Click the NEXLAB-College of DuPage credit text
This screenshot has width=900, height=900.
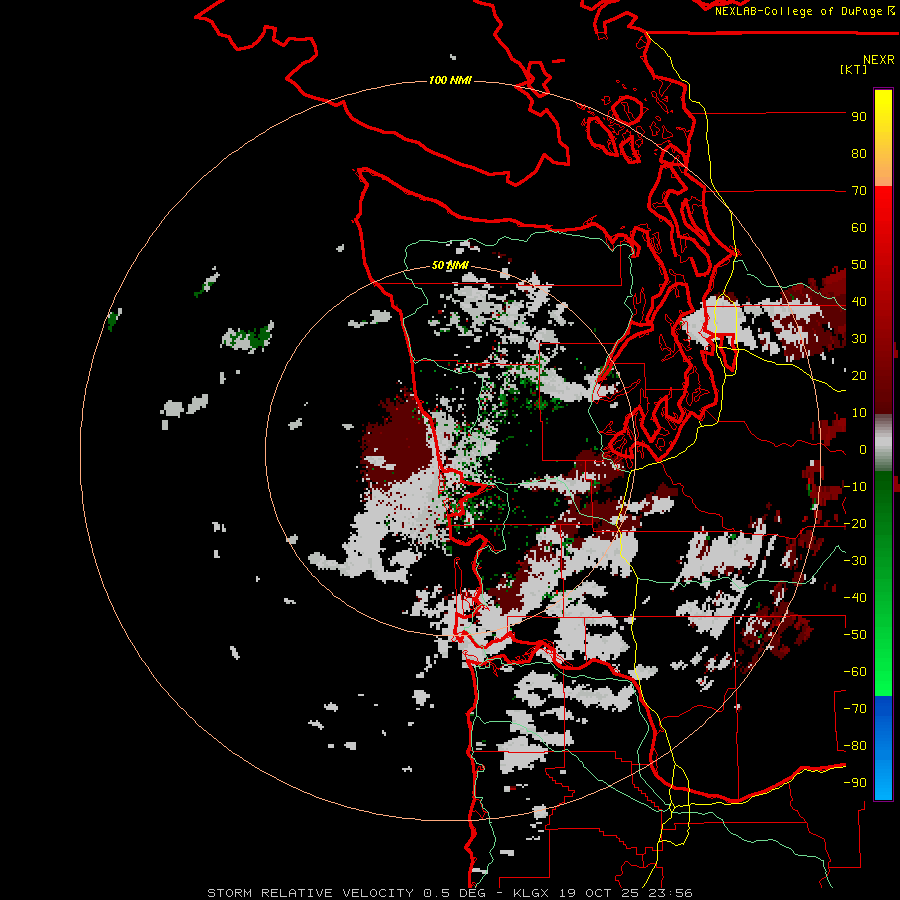(805, 11)
